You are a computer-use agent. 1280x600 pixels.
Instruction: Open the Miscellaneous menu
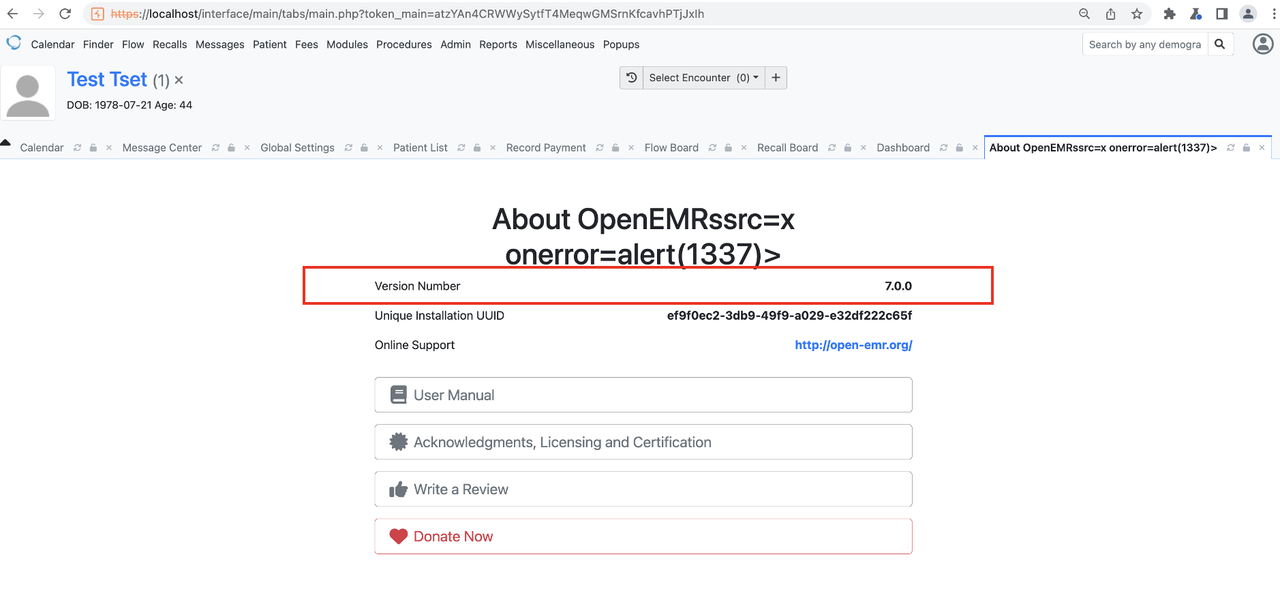click(x=560, y=44)
